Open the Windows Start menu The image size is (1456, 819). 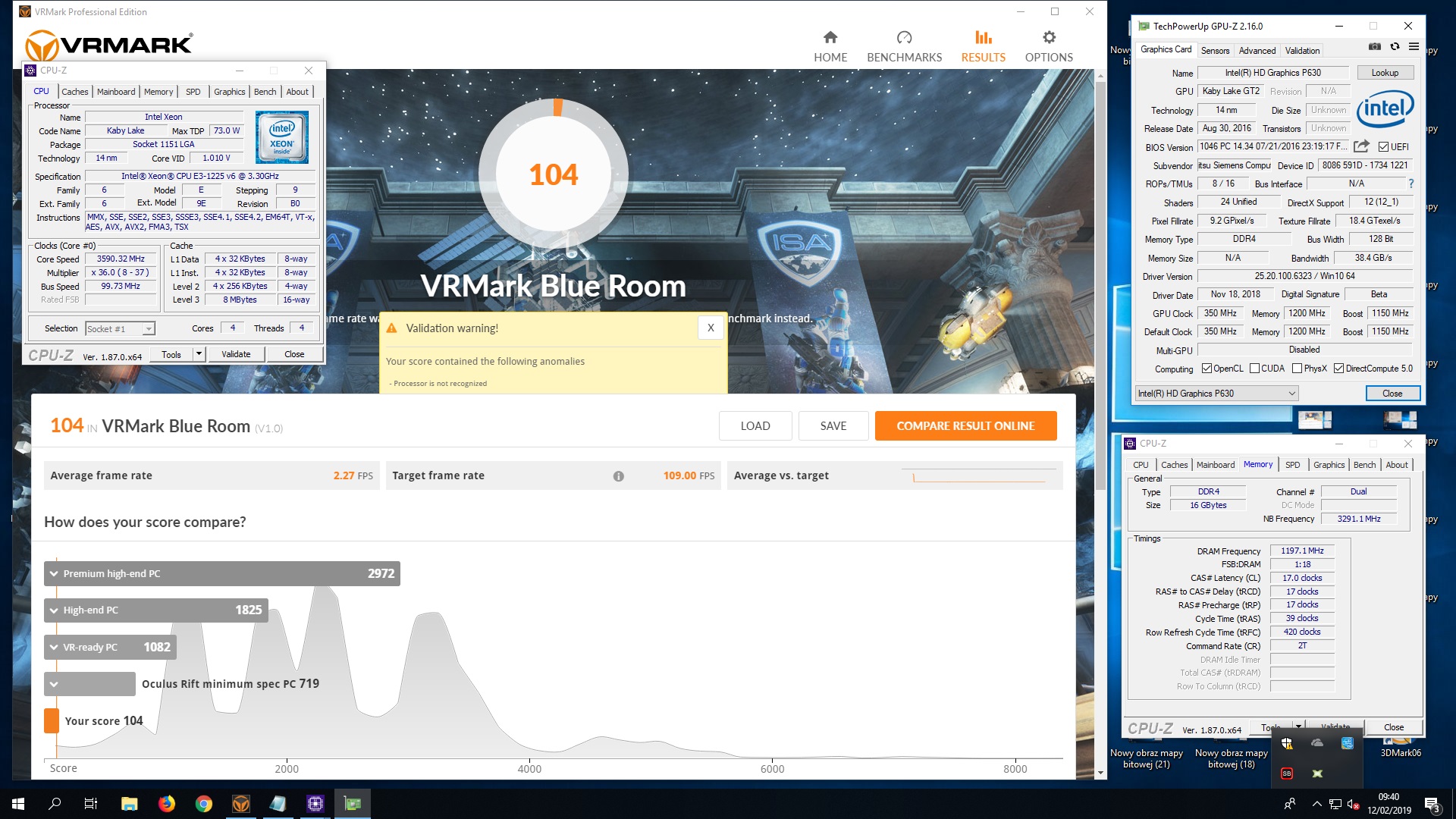(18, 804)
